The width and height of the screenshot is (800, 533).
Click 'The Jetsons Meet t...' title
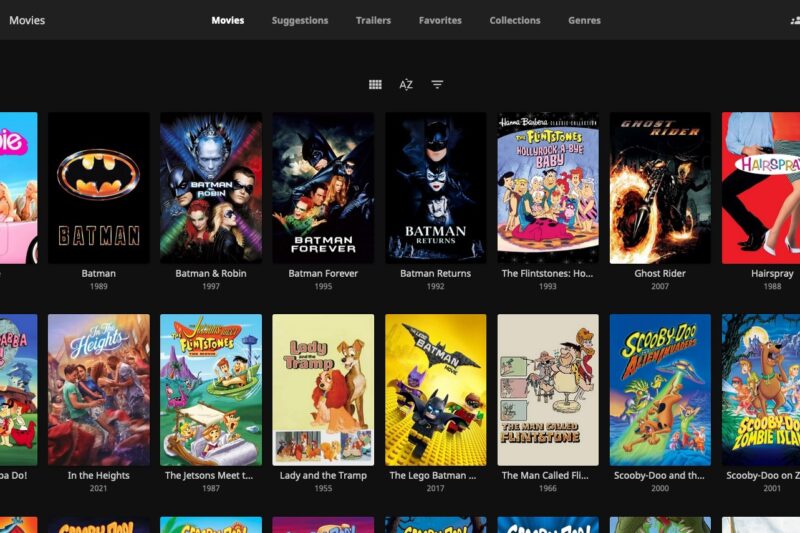coord(209,475)
